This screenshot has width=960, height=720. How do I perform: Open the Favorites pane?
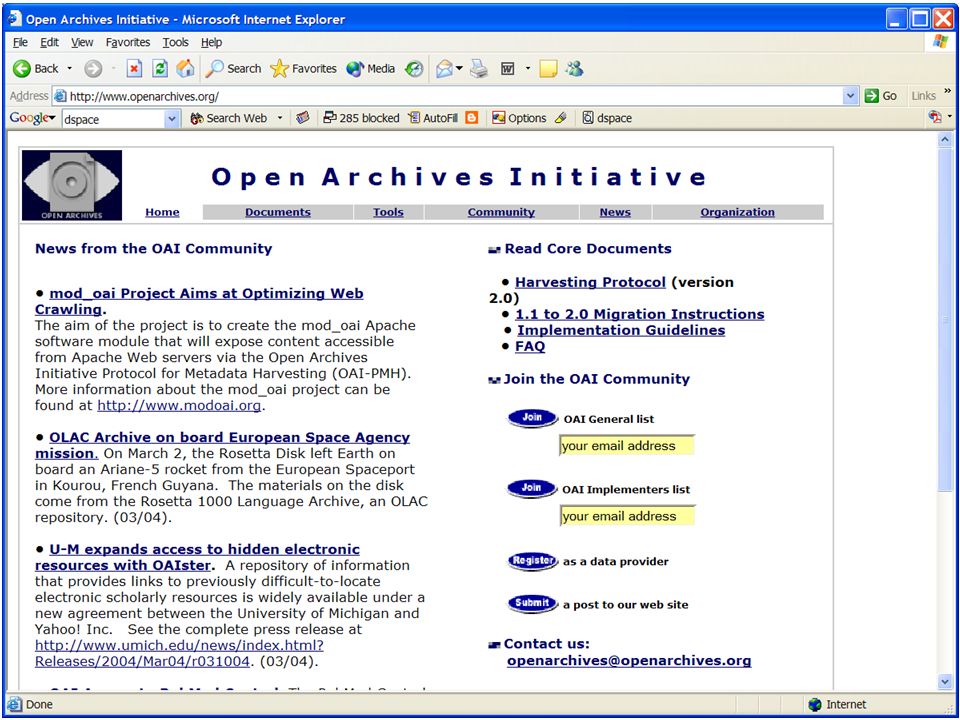click(x=304, y=69)
